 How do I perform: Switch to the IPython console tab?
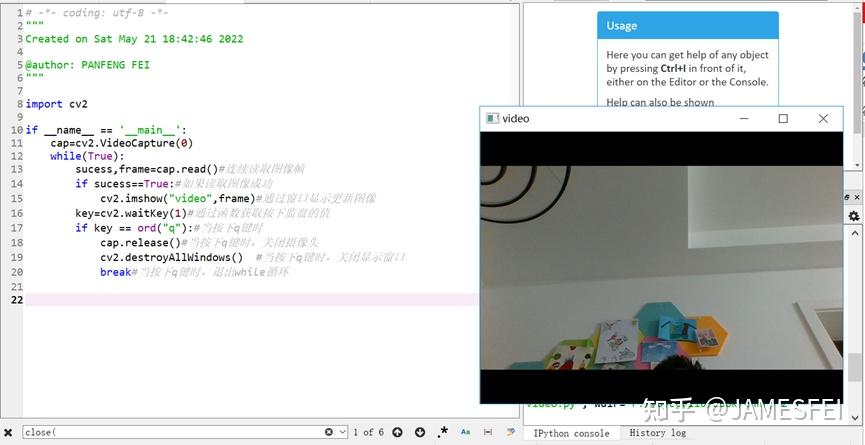572,433
